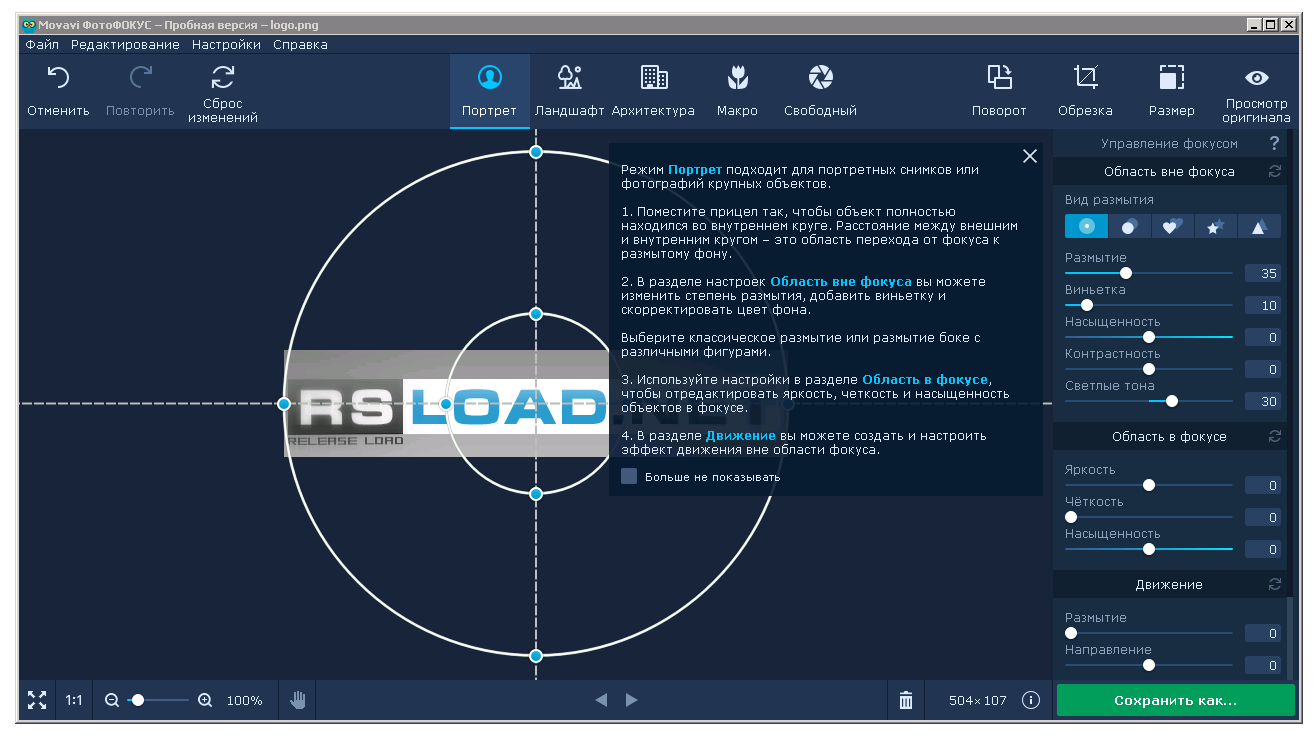Open the Размер resize tool

point(1171,91)
